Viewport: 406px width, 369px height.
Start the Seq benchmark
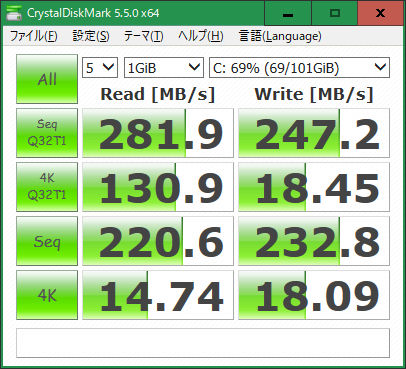coord(47,241)
